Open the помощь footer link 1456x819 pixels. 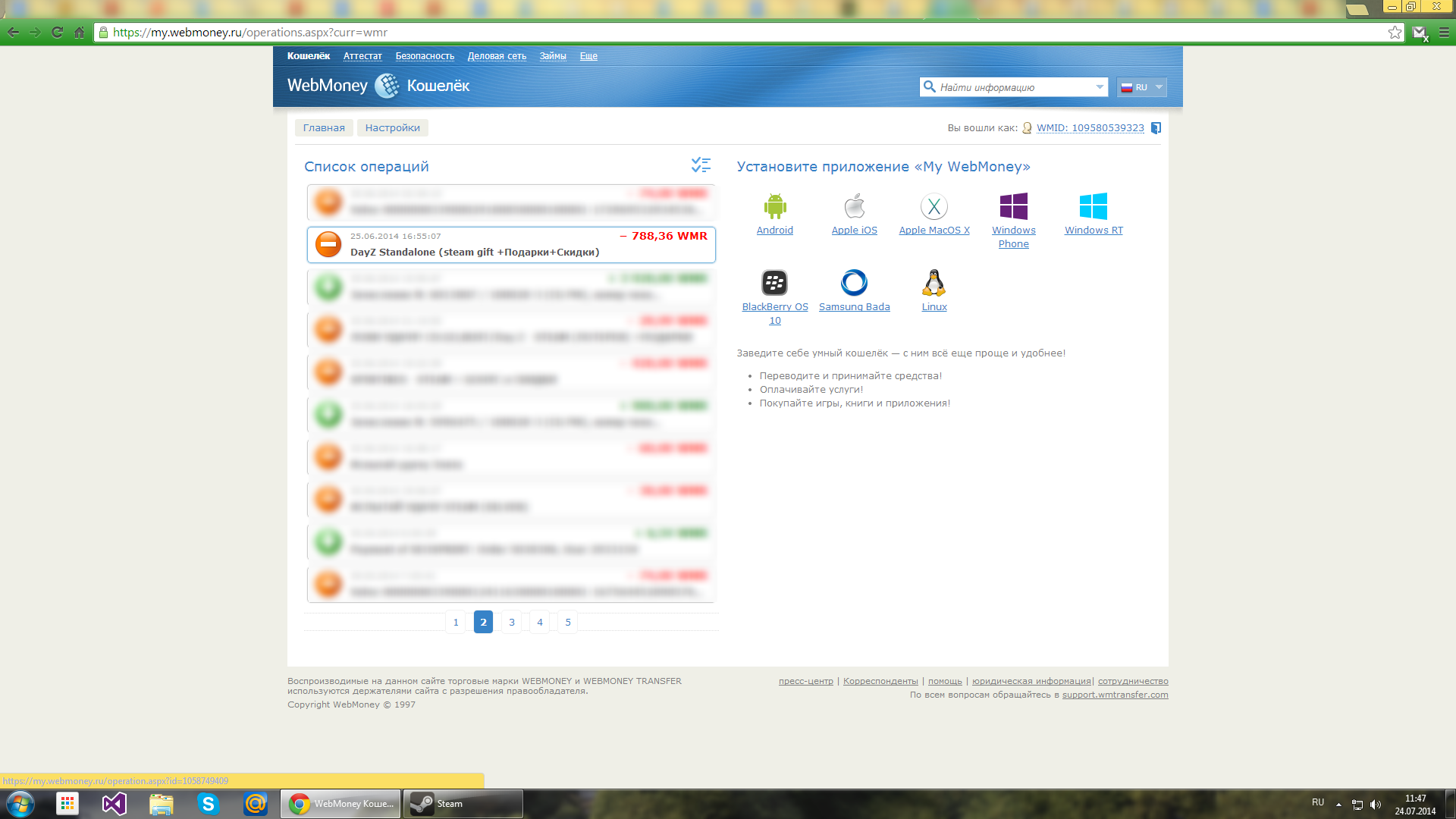point(945,681)
